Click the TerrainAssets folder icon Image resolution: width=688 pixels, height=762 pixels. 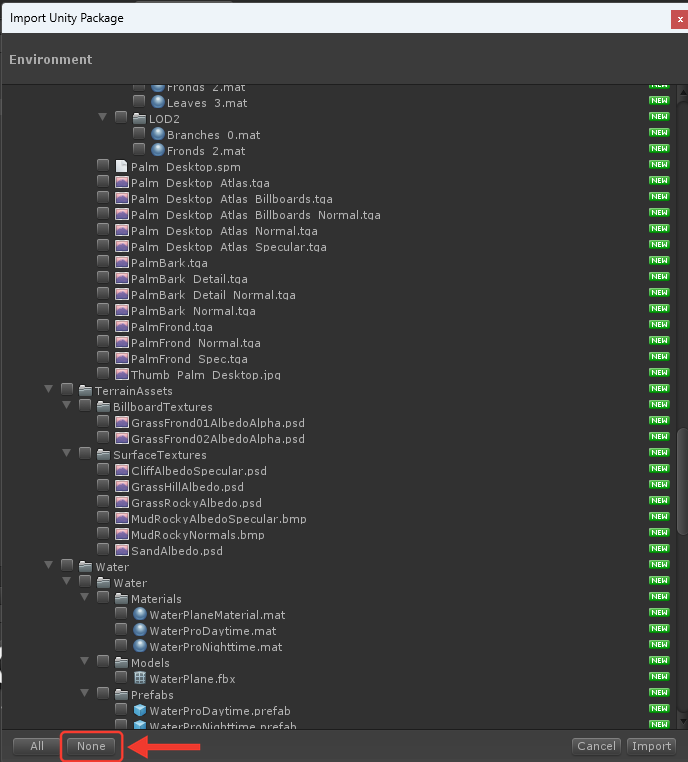pos(86,390)
